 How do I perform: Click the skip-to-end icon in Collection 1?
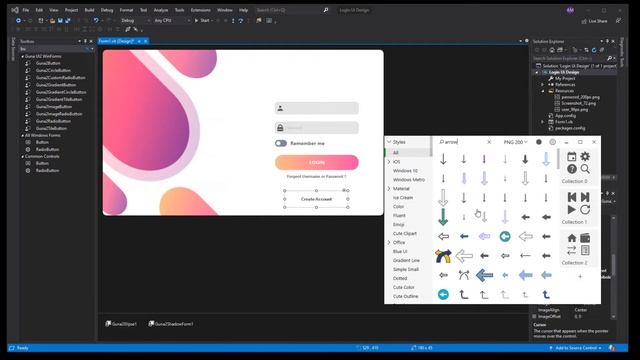585,197
